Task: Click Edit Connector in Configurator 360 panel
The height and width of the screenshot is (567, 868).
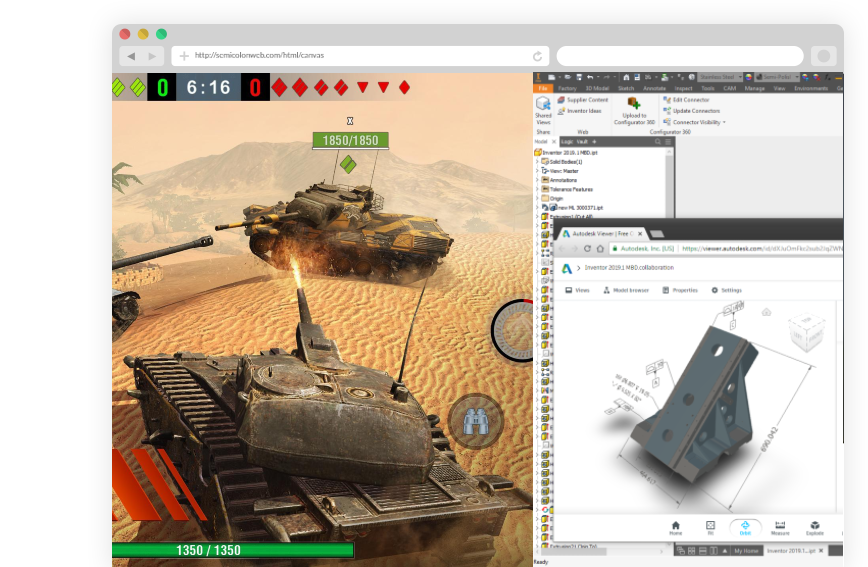Action: click(686, 100)
